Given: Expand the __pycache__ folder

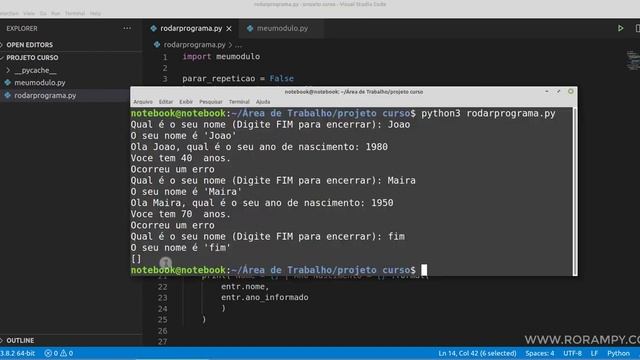Looking at the screenshot, I should (x=35, y=70).
